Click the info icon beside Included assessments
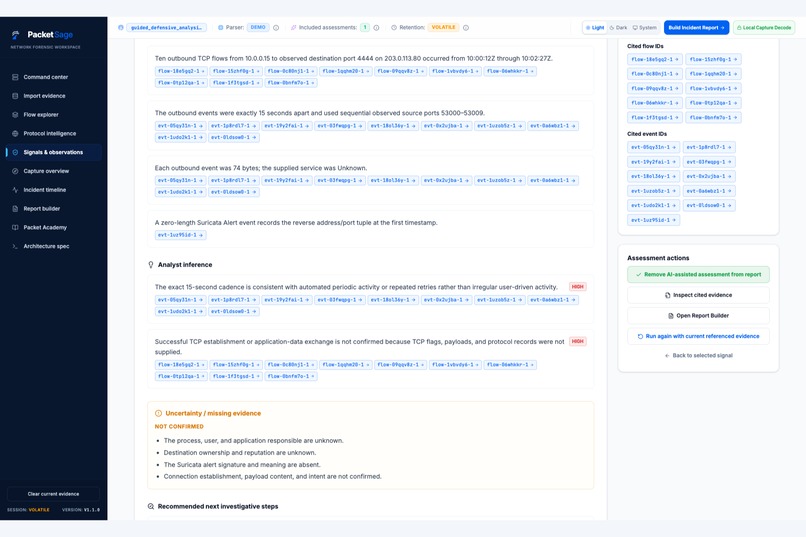 [376, 28]
